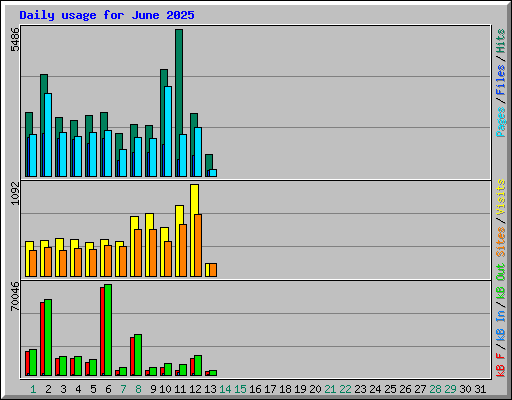Click day 14 on the x-axis

[x=225, y=389]
